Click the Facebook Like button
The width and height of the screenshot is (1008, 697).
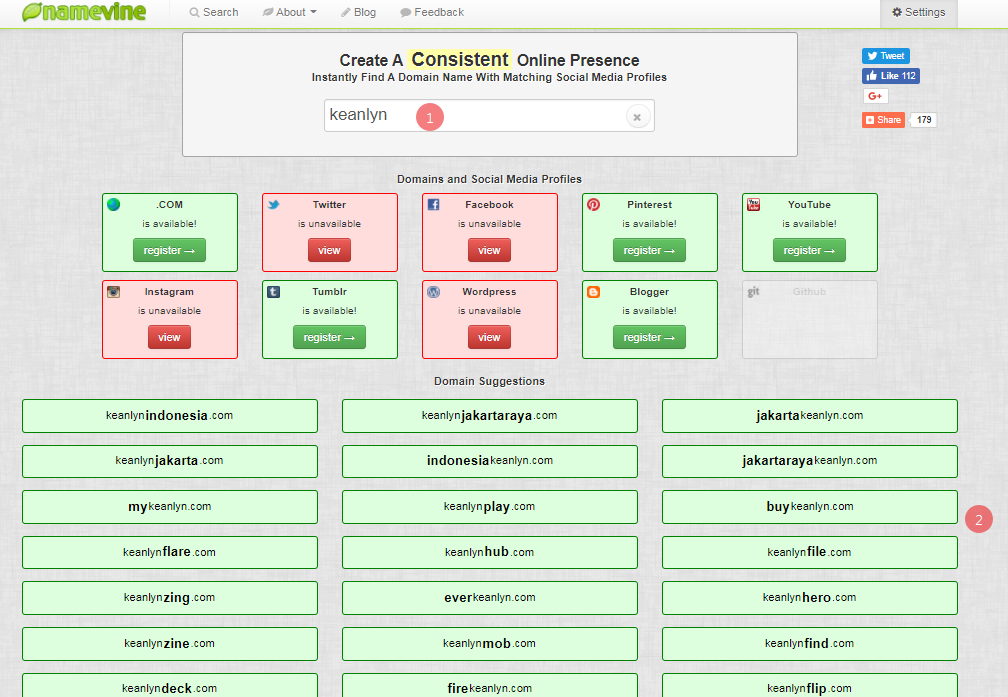coord(891,76)
